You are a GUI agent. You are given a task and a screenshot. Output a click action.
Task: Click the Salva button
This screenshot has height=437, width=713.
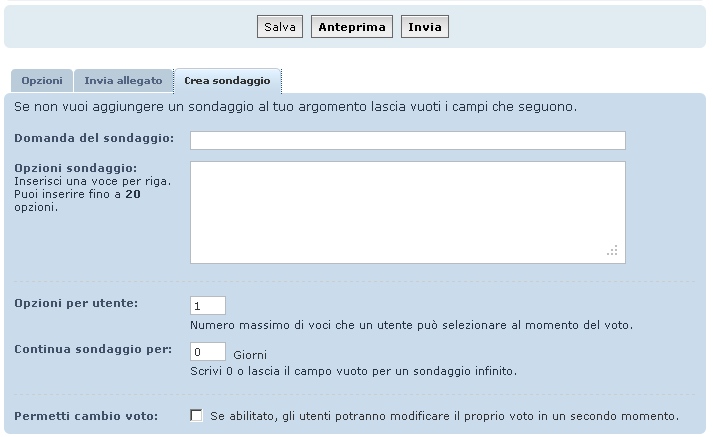(280, 27)
